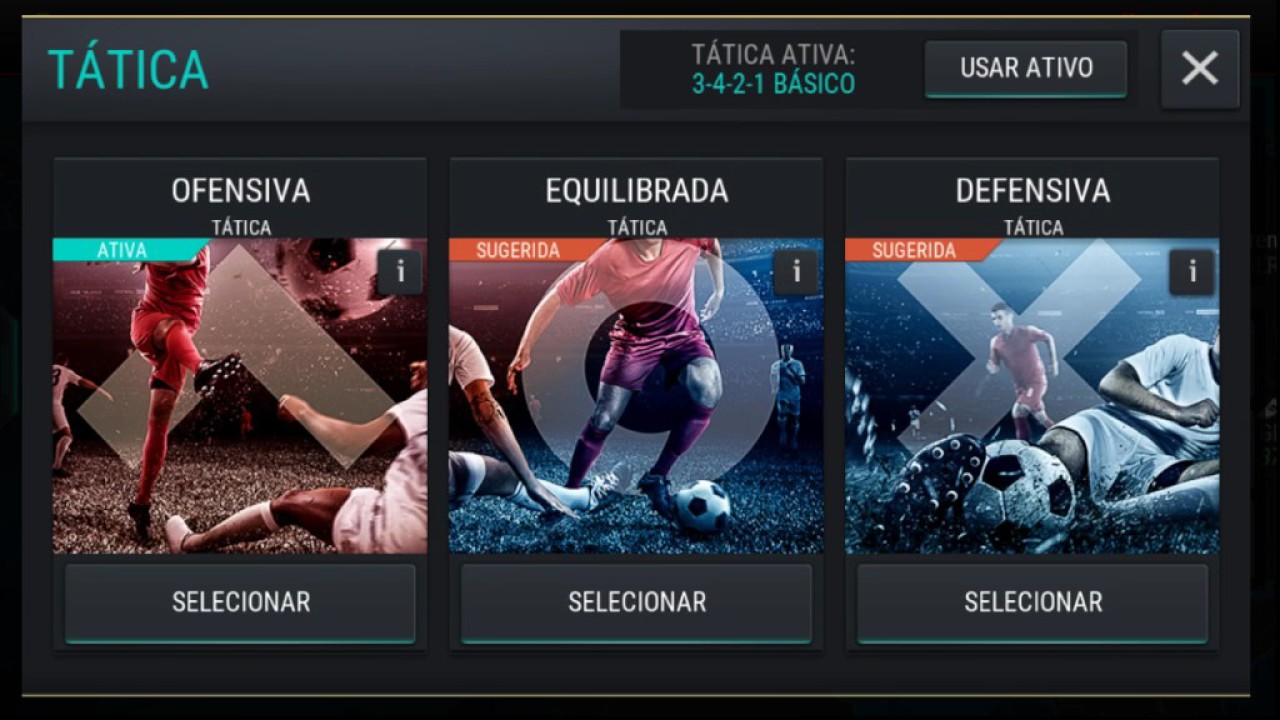1280x720 pixels.
Task: Select the EQUILIBRADA card title
Action: [x=637, y=191]
